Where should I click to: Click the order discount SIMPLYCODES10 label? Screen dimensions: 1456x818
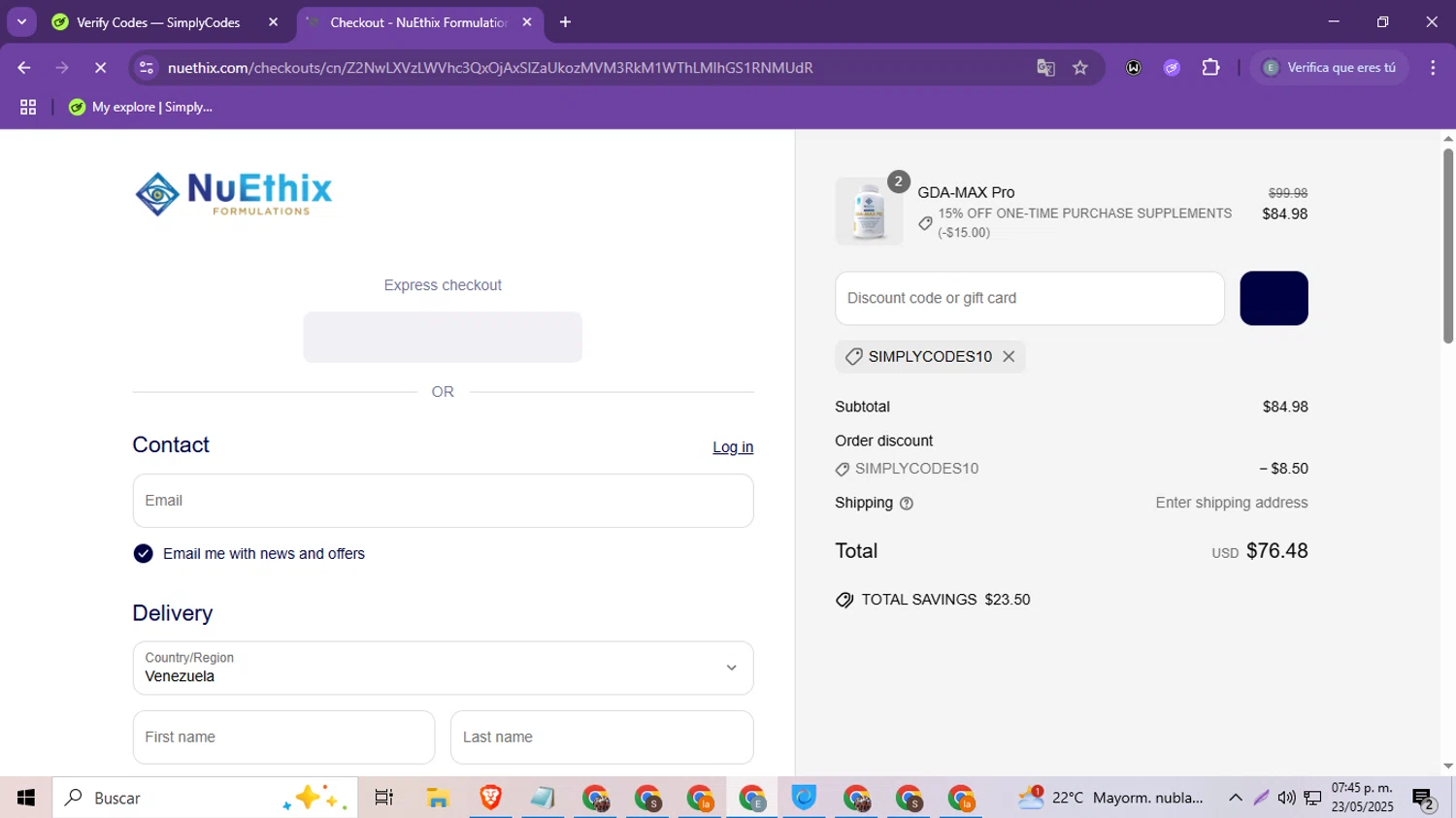point(916,469)
